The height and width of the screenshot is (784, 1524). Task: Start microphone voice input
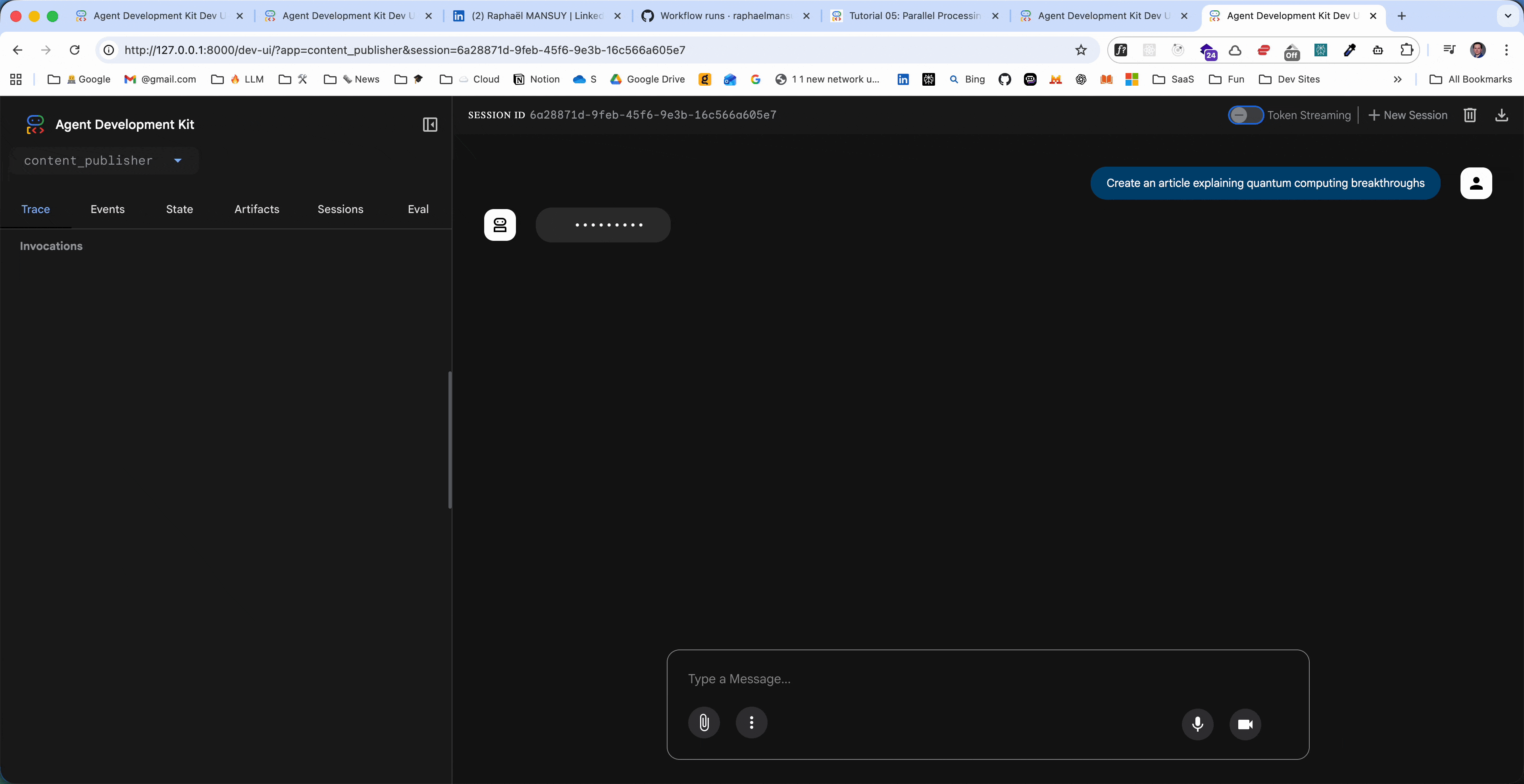[1197, 724]
